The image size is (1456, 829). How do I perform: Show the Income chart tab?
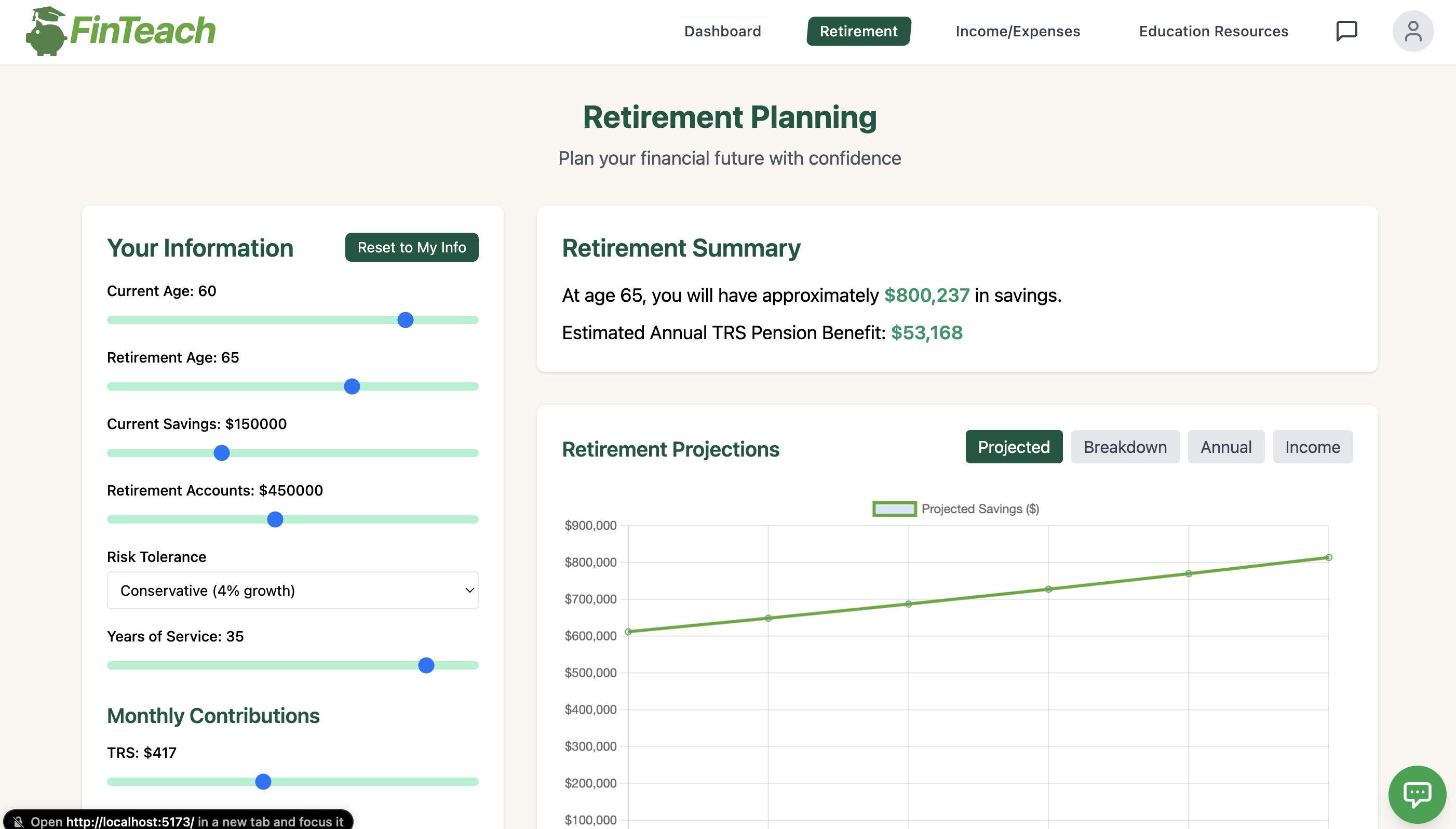pos(1312,447)
